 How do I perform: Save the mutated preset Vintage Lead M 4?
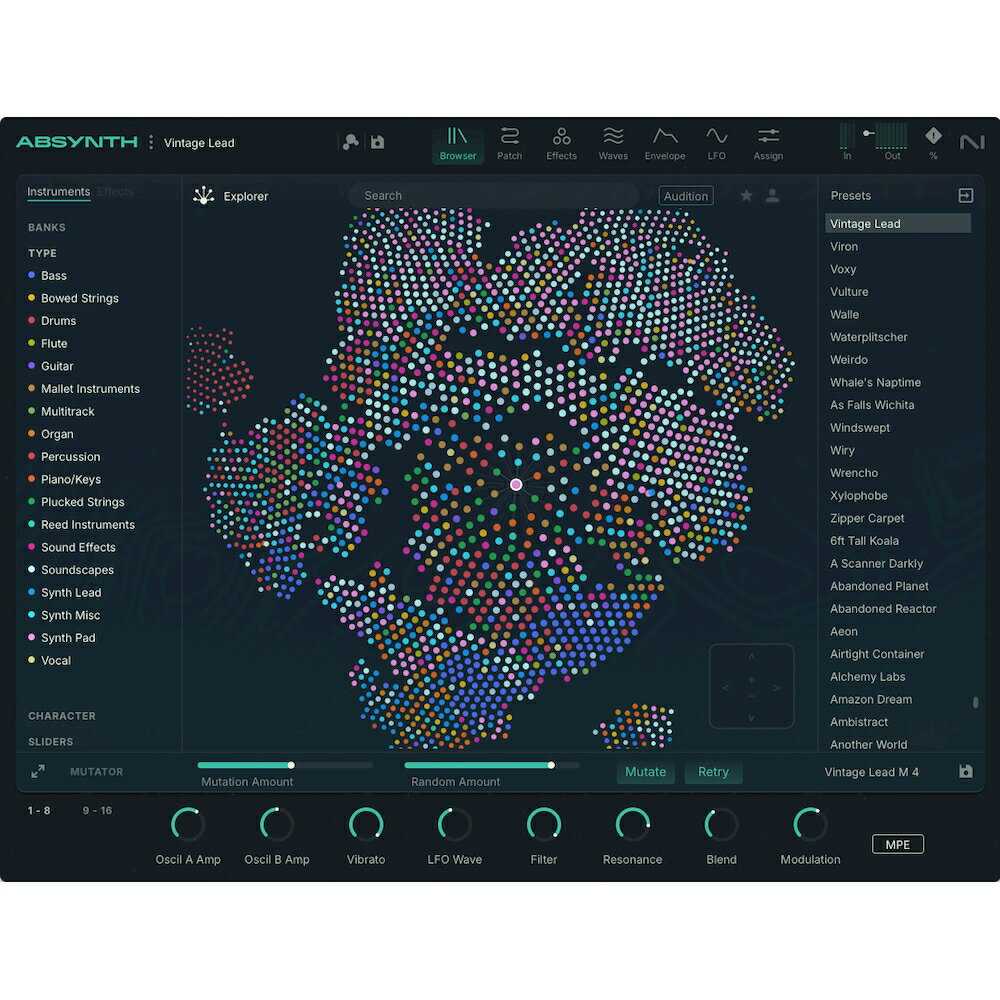click(x=965, y=772)
